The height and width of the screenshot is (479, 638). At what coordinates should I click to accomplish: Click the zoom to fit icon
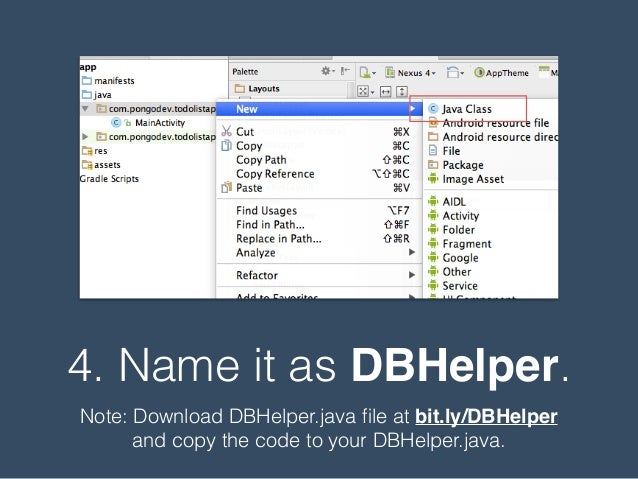click(365, 91)
